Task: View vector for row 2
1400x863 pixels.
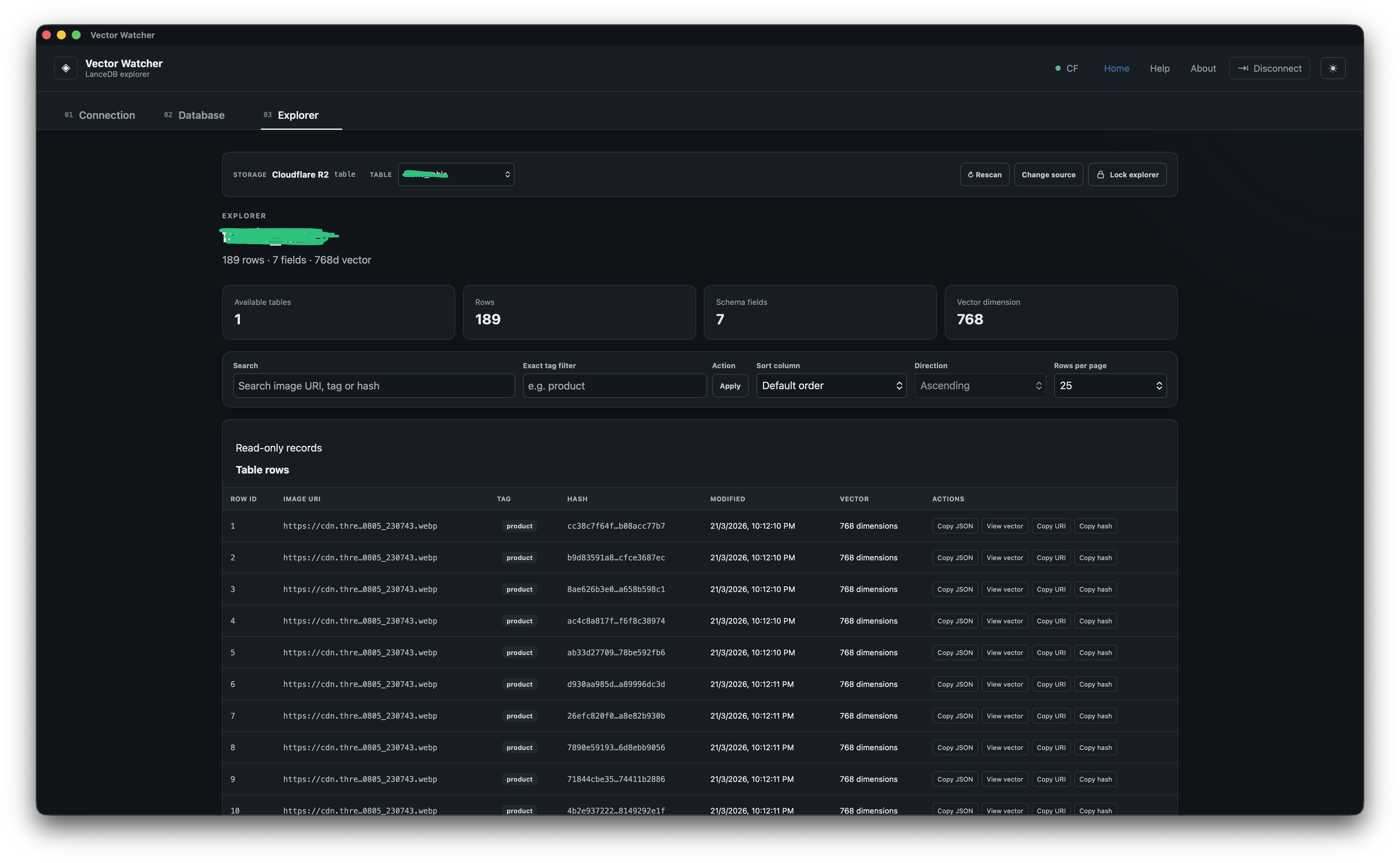Action: (x=1005, y=558)
